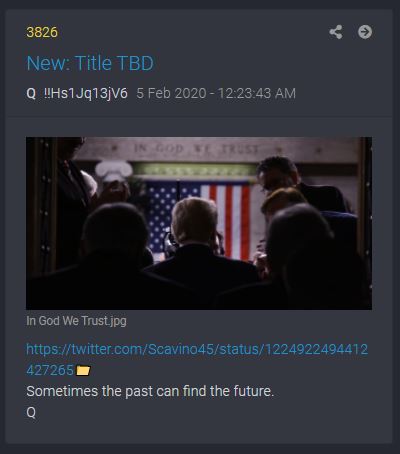Click the Q author name in the header

31,93
